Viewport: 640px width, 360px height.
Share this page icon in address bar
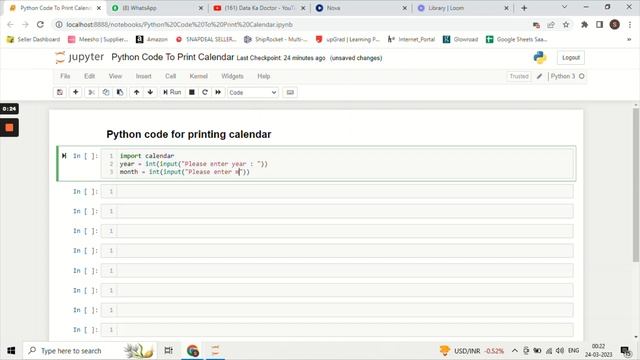551,25
